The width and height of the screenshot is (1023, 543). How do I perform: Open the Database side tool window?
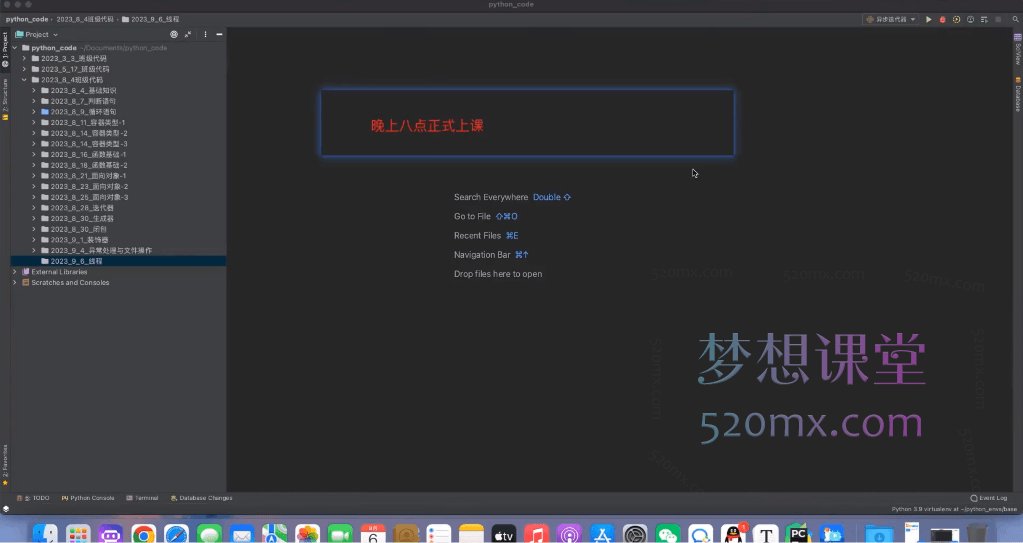tap(1017, 95)
